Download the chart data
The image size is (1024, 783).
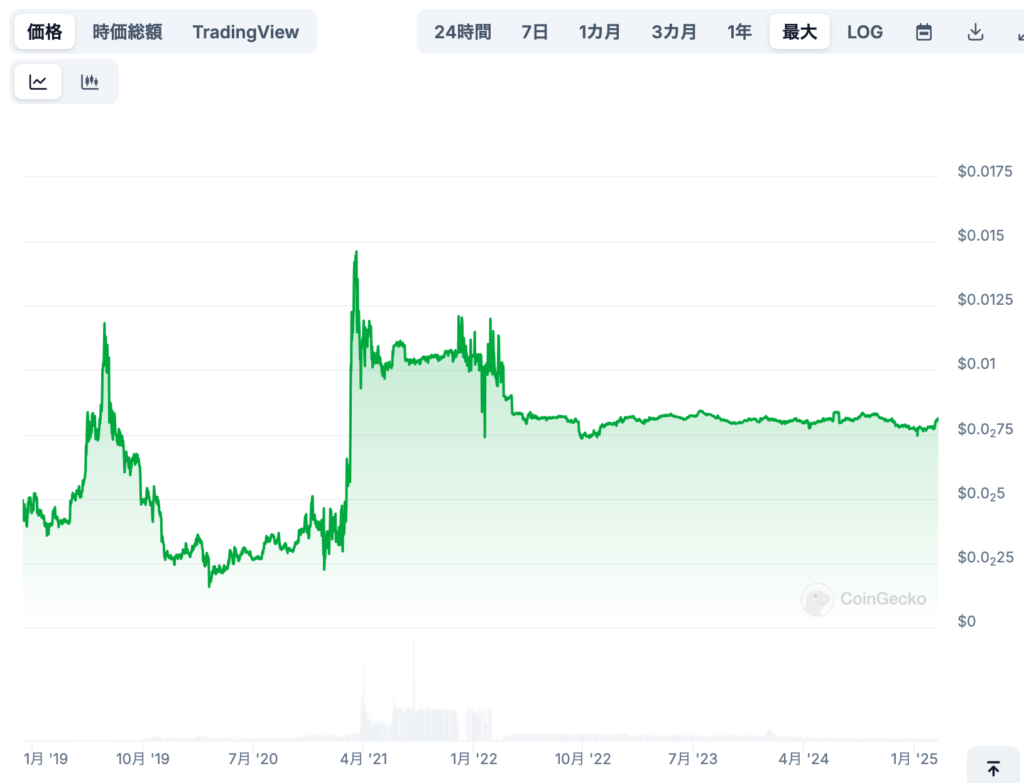pos(975,32)
